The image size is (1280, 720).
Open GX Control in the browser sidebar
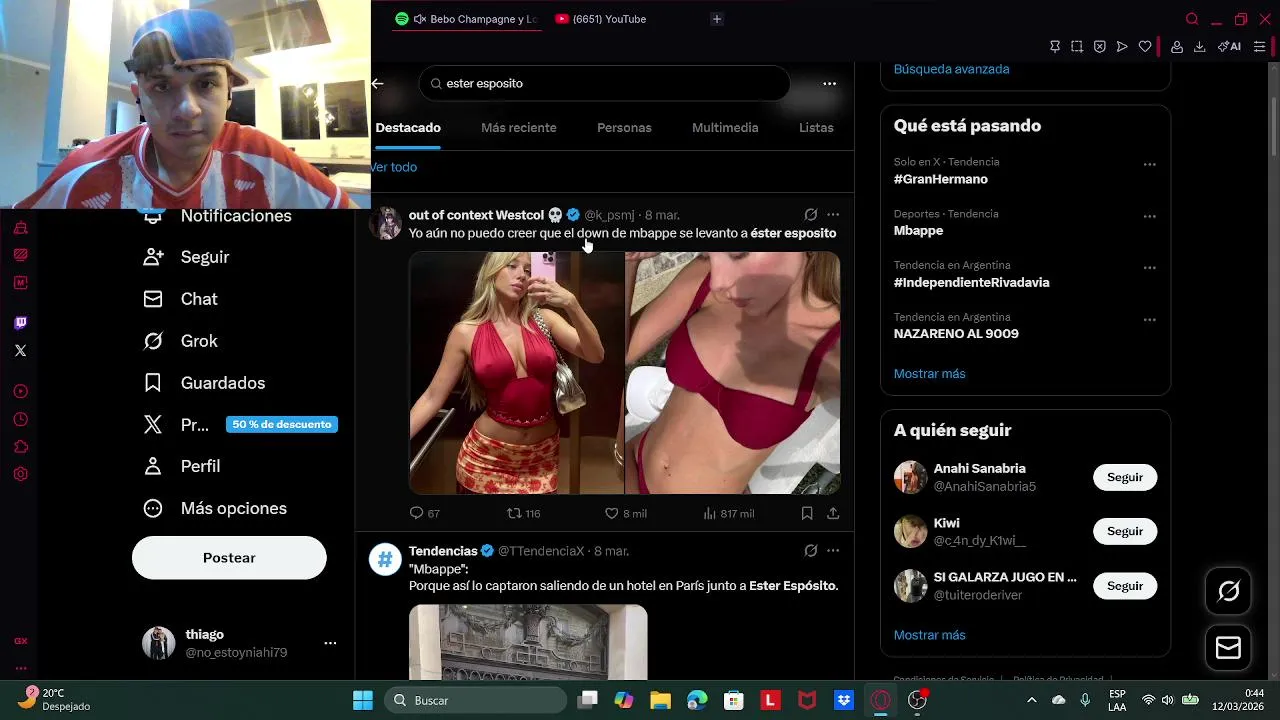tap(20, 641)
